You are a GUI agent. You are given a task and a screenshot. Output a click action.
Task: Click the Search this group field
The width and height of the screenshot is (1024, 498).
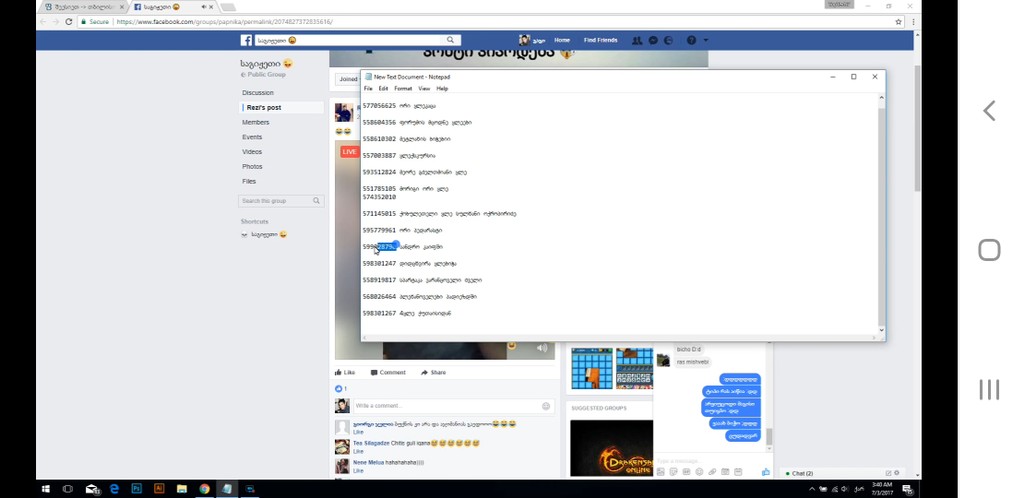[x=281, y=201]
